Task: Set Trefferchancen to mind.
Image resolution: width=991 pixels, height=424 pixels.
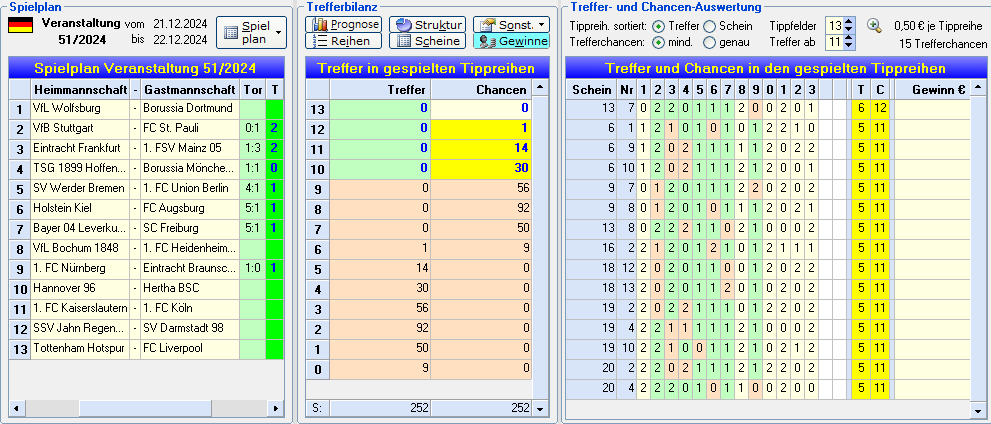Action: [x=659, y=43]
